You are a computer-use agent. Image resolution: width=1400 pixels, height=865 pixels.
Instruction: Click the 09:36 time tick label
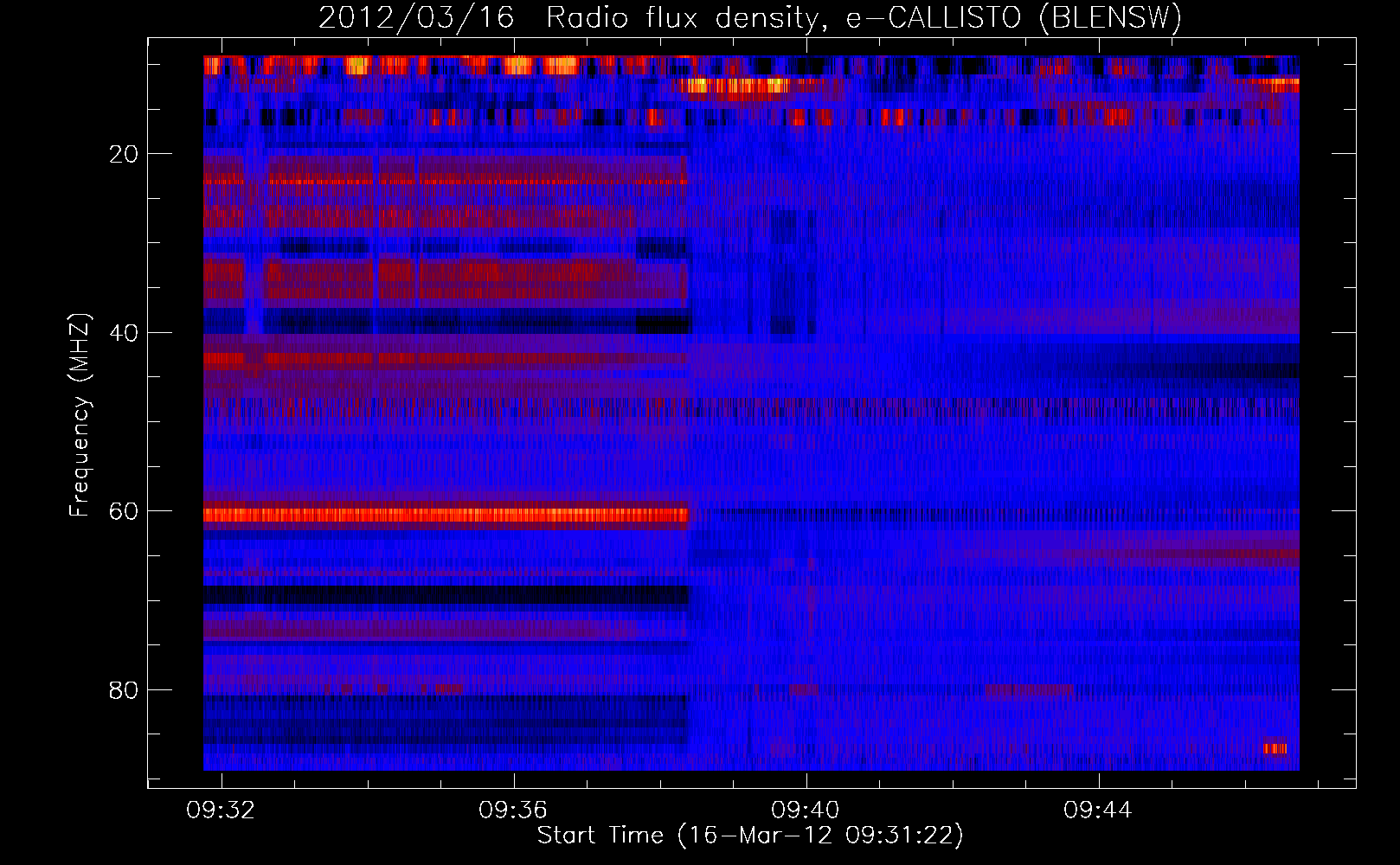point(513,811)
